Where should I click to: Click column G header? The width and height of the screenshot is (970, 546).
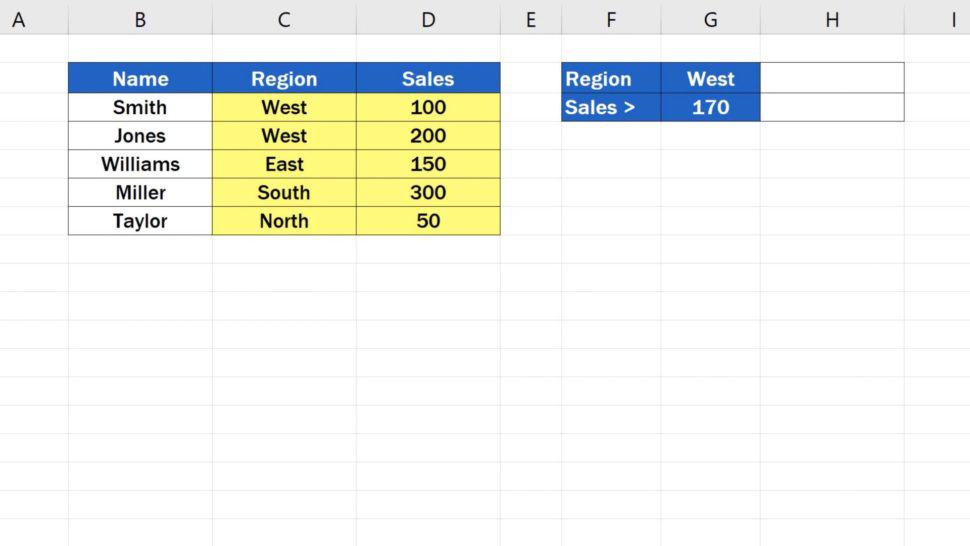tap(710, 19)
